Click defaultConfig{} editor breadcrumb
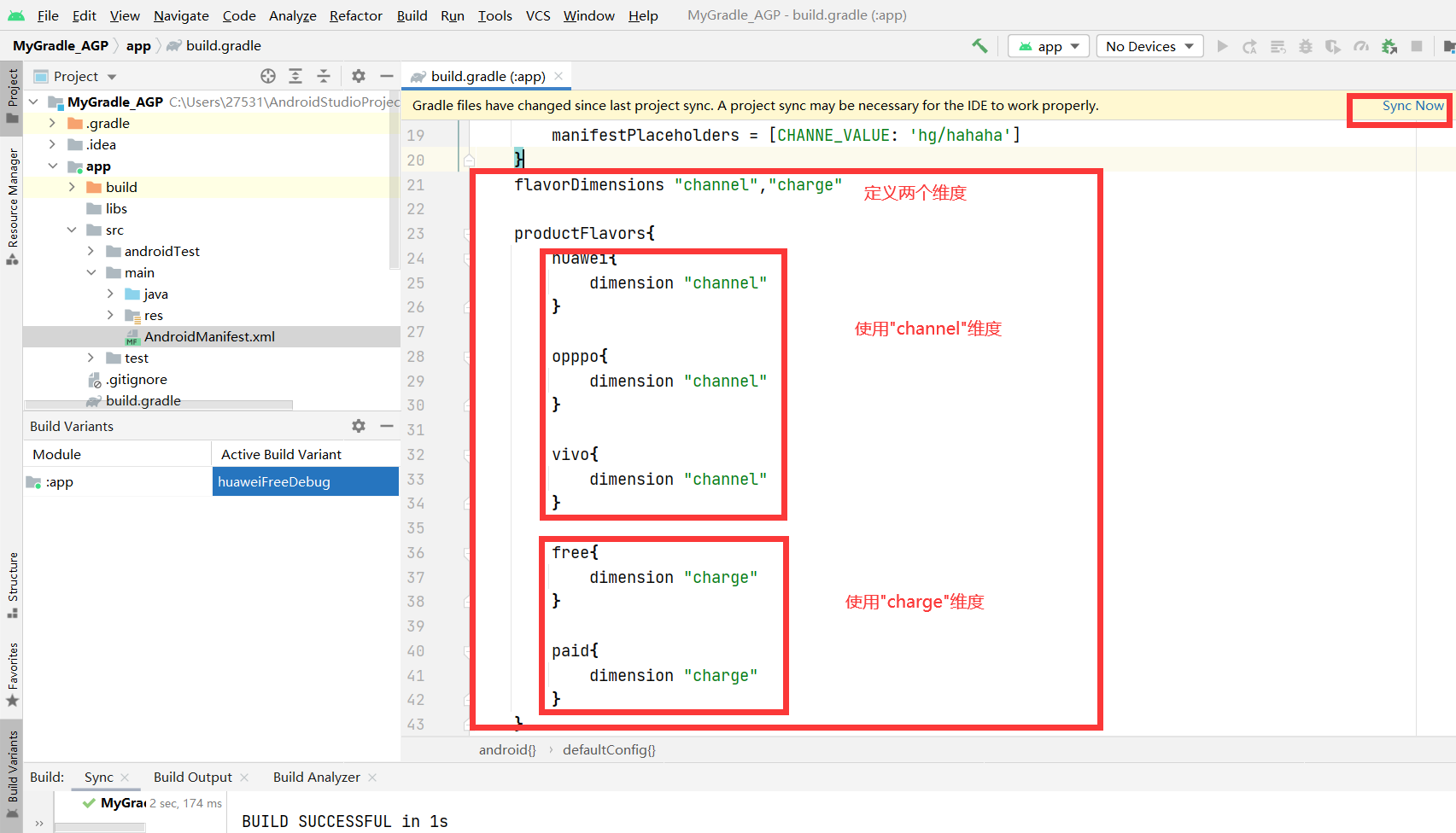 click(x=609, y=749)
